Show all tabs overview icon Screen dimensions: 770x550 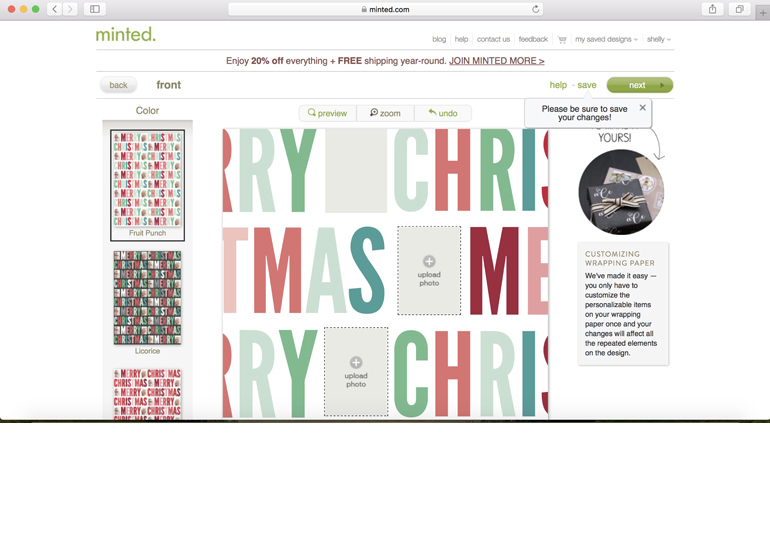[740, 9]
